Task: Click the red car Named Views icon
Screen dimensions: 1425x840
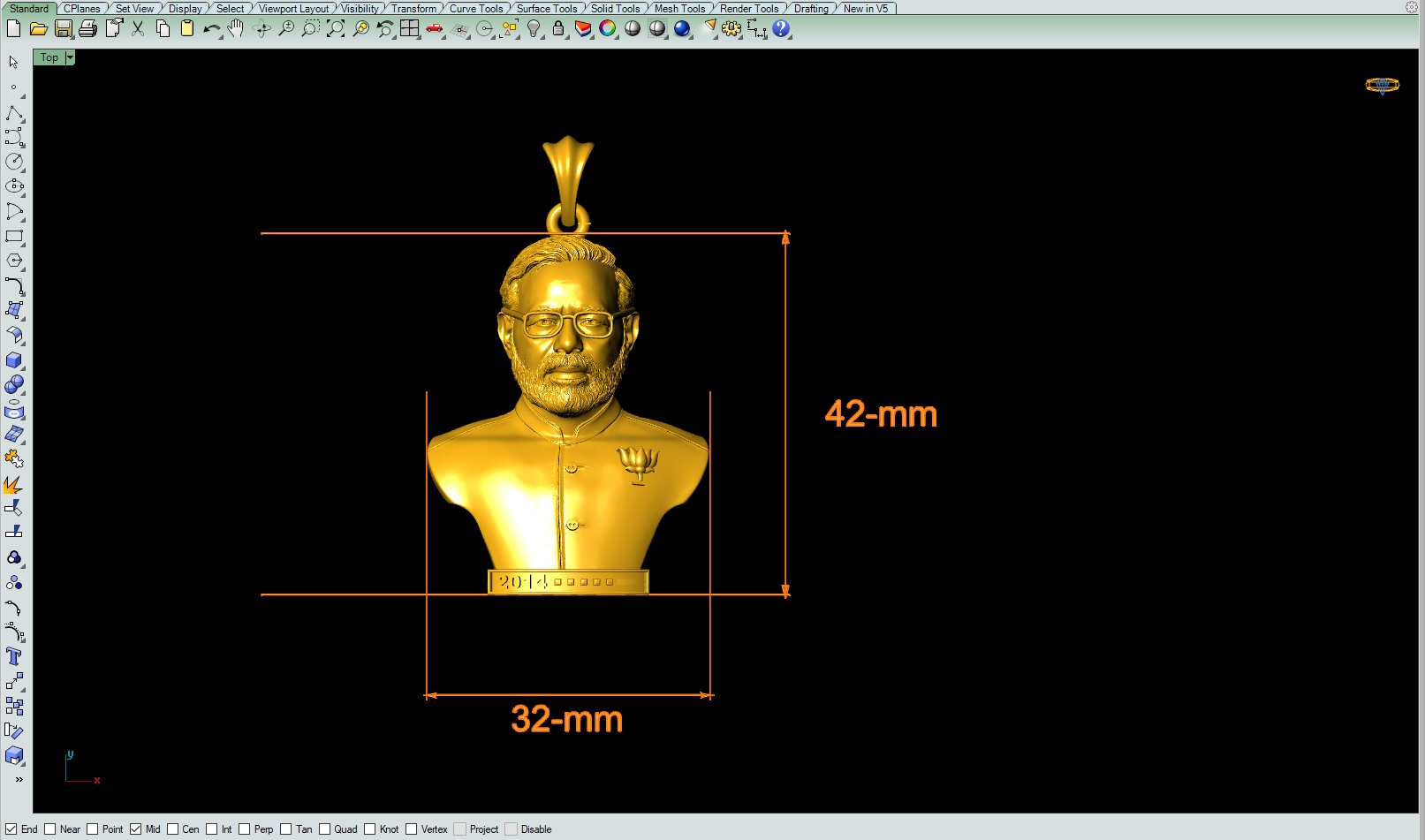Action: tap(435, 28)
